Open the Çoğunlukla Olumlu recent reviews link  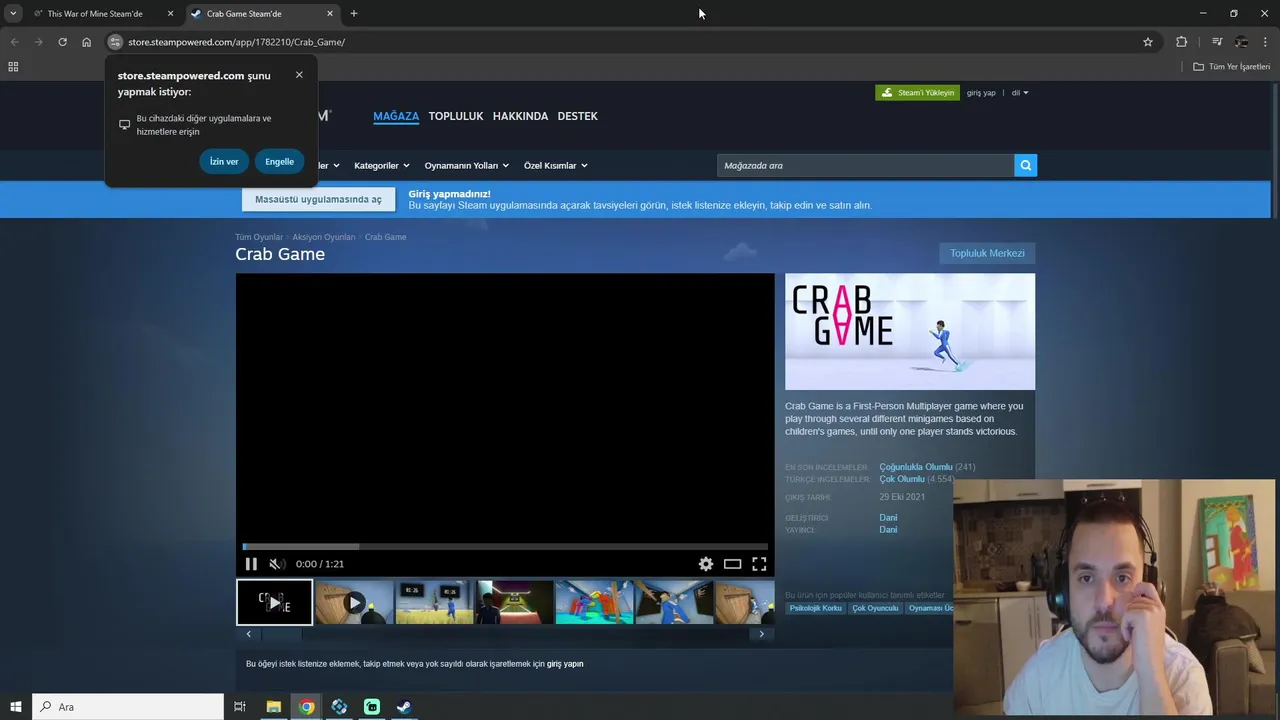(915, 467)
